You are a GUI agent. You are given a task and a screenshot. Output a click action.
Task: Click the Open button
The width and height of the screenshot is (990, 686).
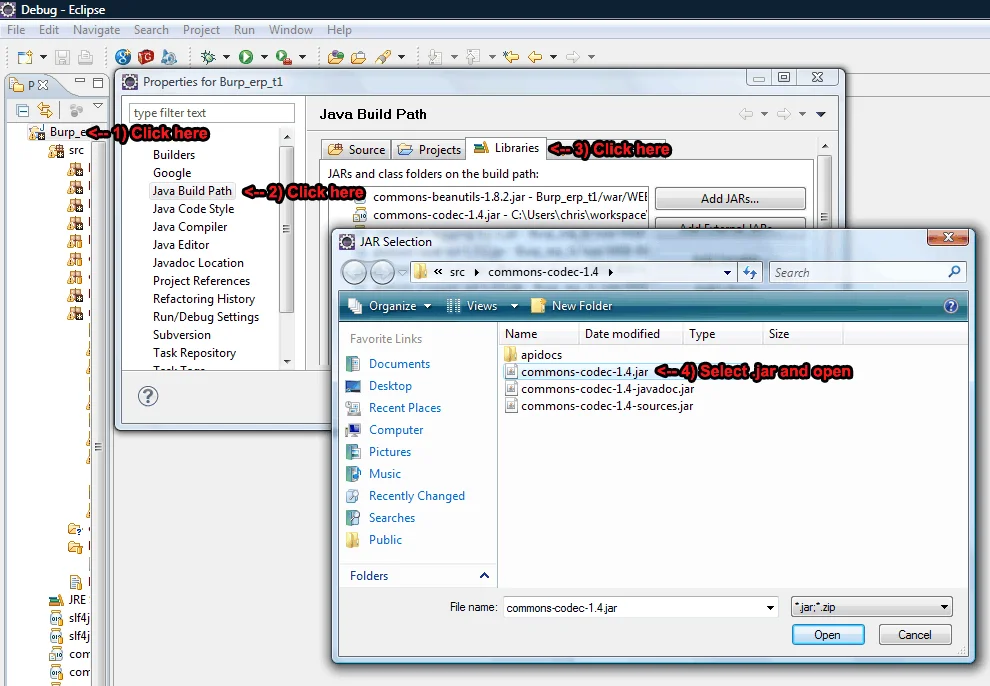[827, 635]
